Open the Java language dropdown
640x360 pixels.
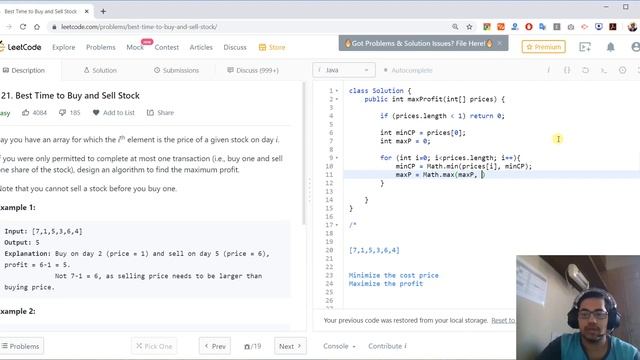point(344,70)
